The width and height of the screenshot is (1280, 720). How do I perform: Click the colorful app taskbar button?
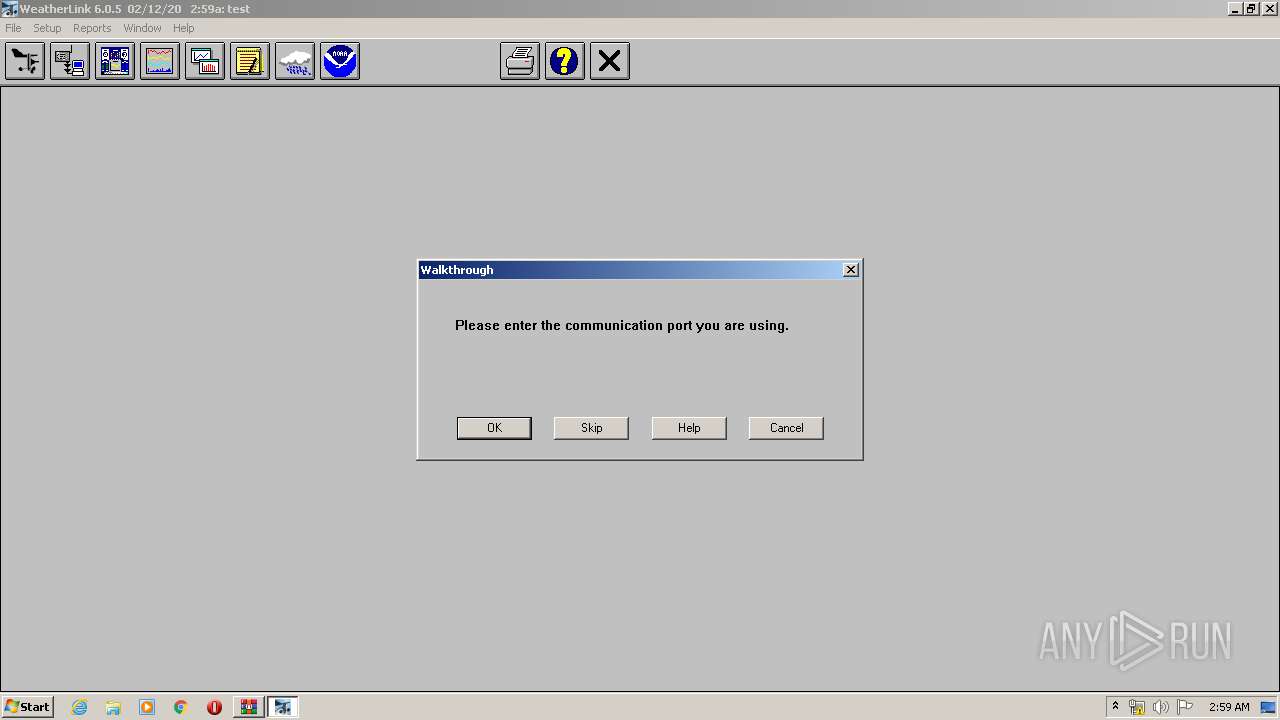pyautogui.click(x=248, y=707)
